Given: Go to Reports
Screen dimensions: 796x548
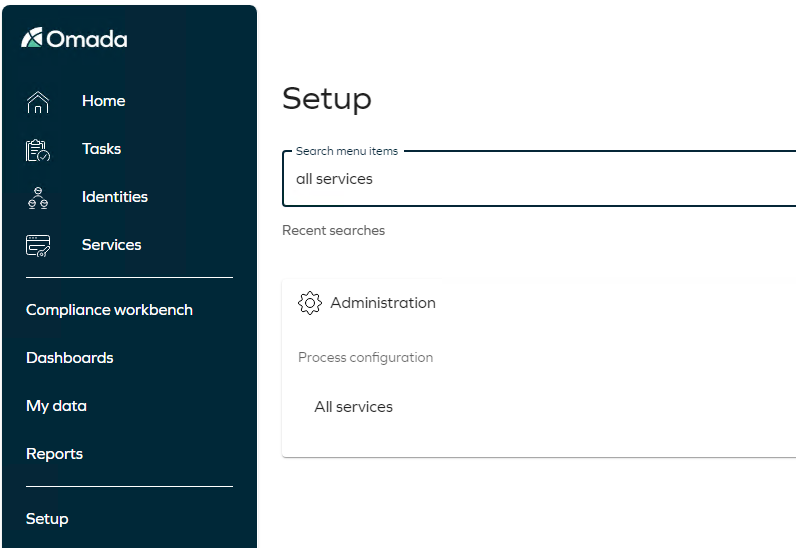Looking at the screenshot, I should click(54, 454).
